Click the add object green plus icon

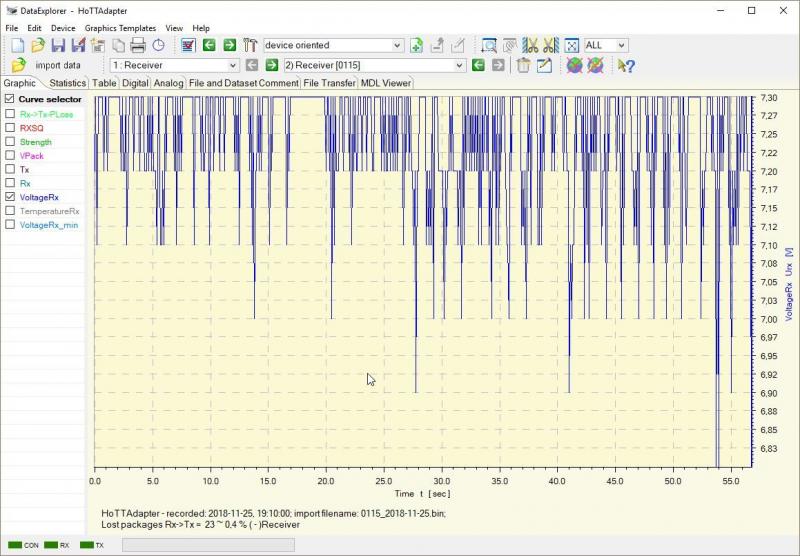click(x=417, y=46)
